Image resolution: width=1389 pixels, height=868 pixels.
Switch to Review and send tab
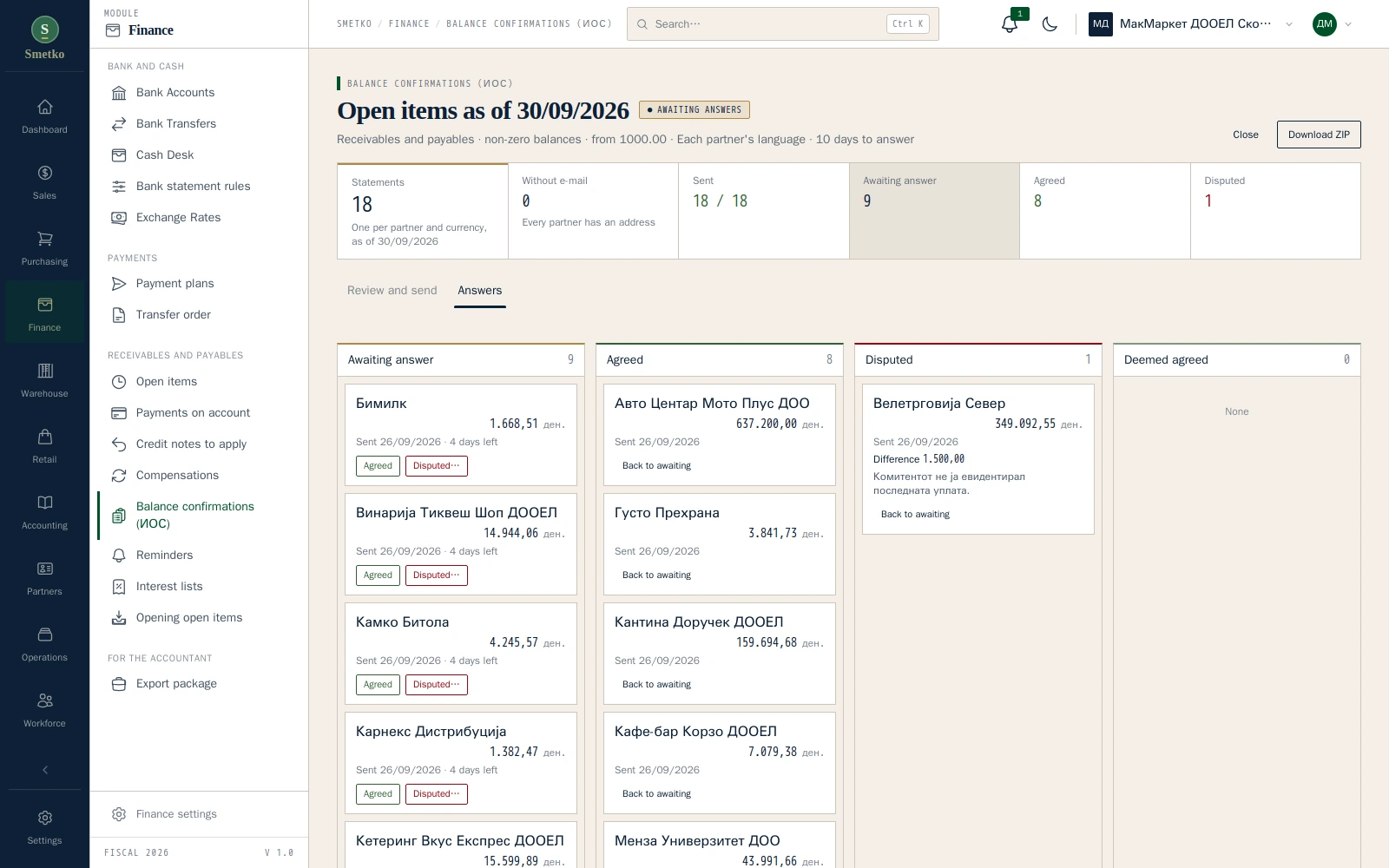pos(392,291)
